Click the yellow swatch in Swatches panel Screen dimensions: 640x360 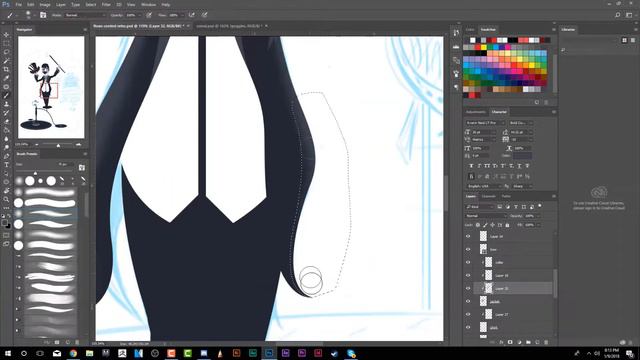pyautogui.click(x=484, y=48)
